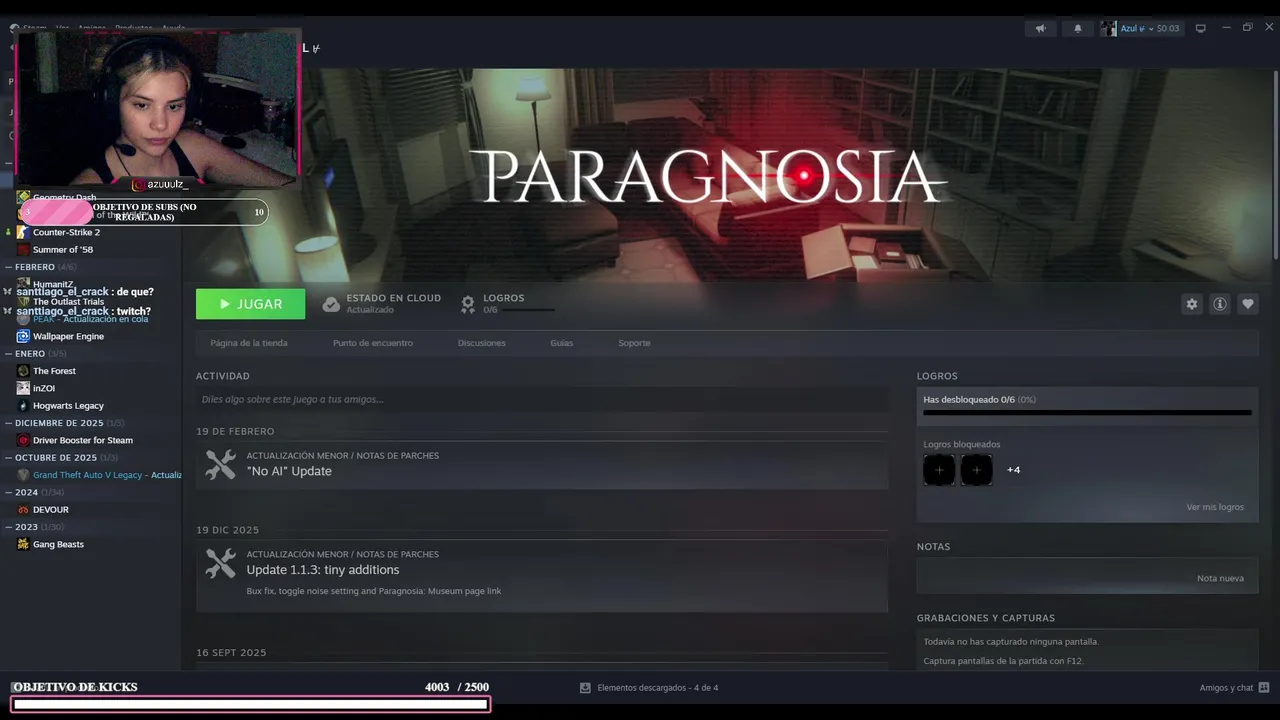Open the Página de la tienda tab

249,343
